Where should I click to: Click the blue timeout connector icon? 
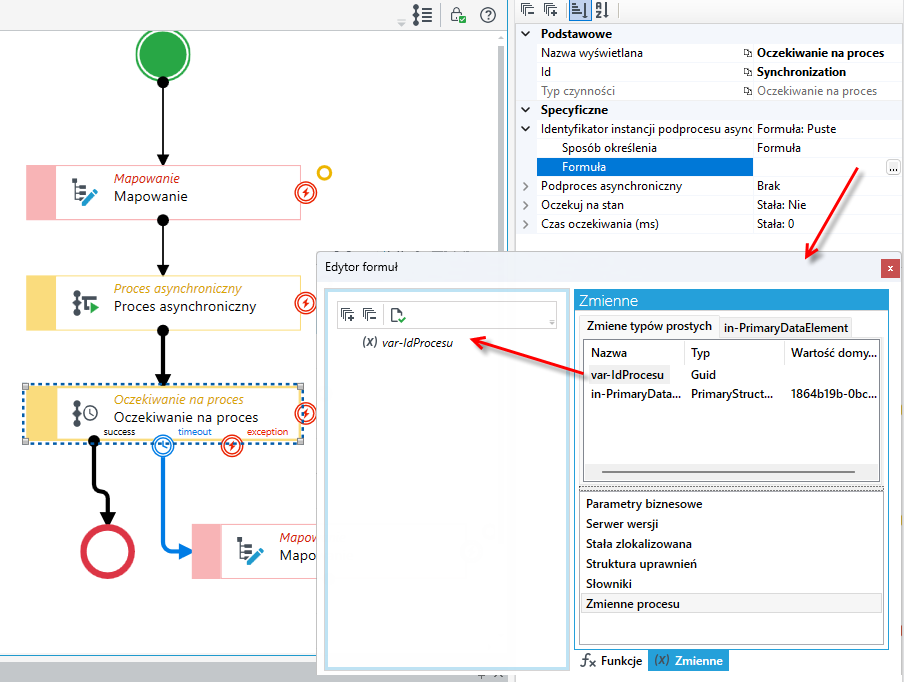coord(163,446)
